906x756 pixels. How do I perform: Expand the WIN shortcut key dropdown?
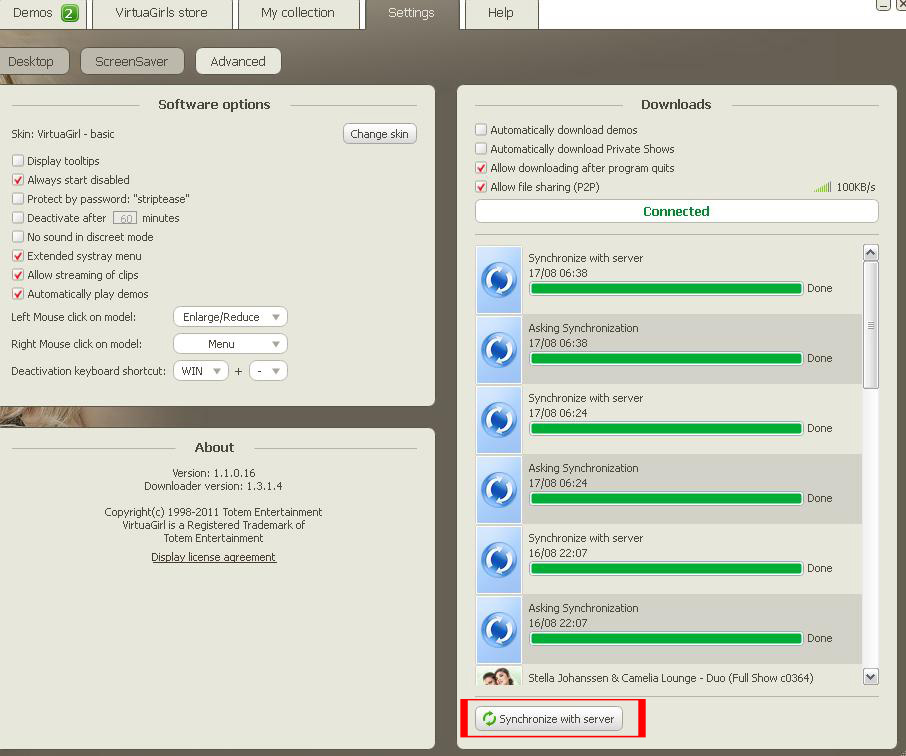[x=201, y=371]
